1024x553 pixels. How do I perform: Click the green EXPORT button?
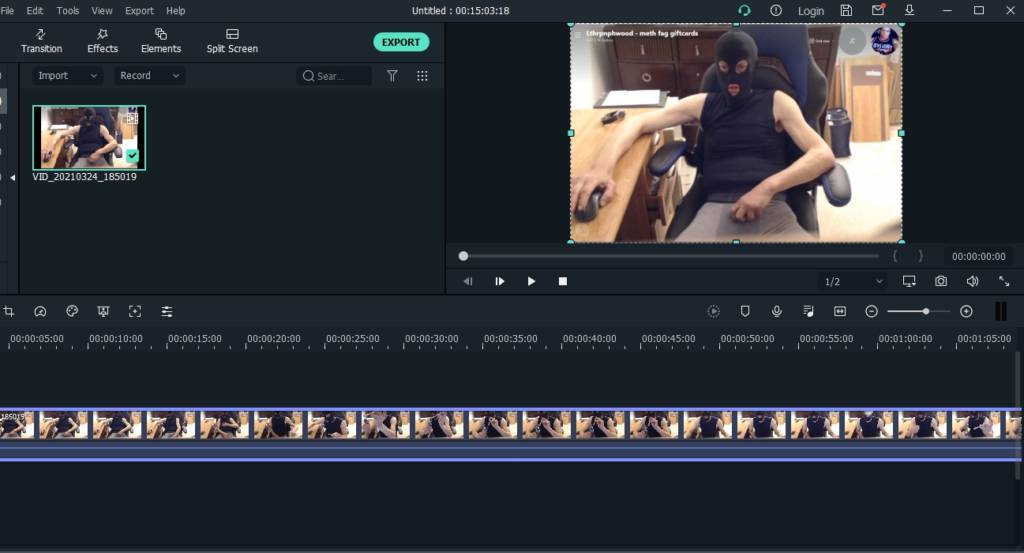(x=401, y=42)
